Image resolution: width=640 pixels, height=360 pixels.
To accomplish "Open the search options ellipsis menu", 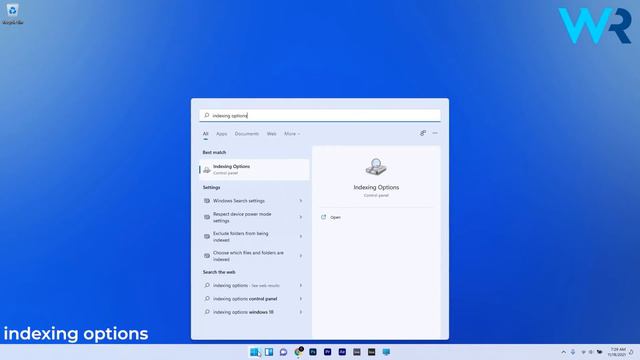I will click(435, 133).
